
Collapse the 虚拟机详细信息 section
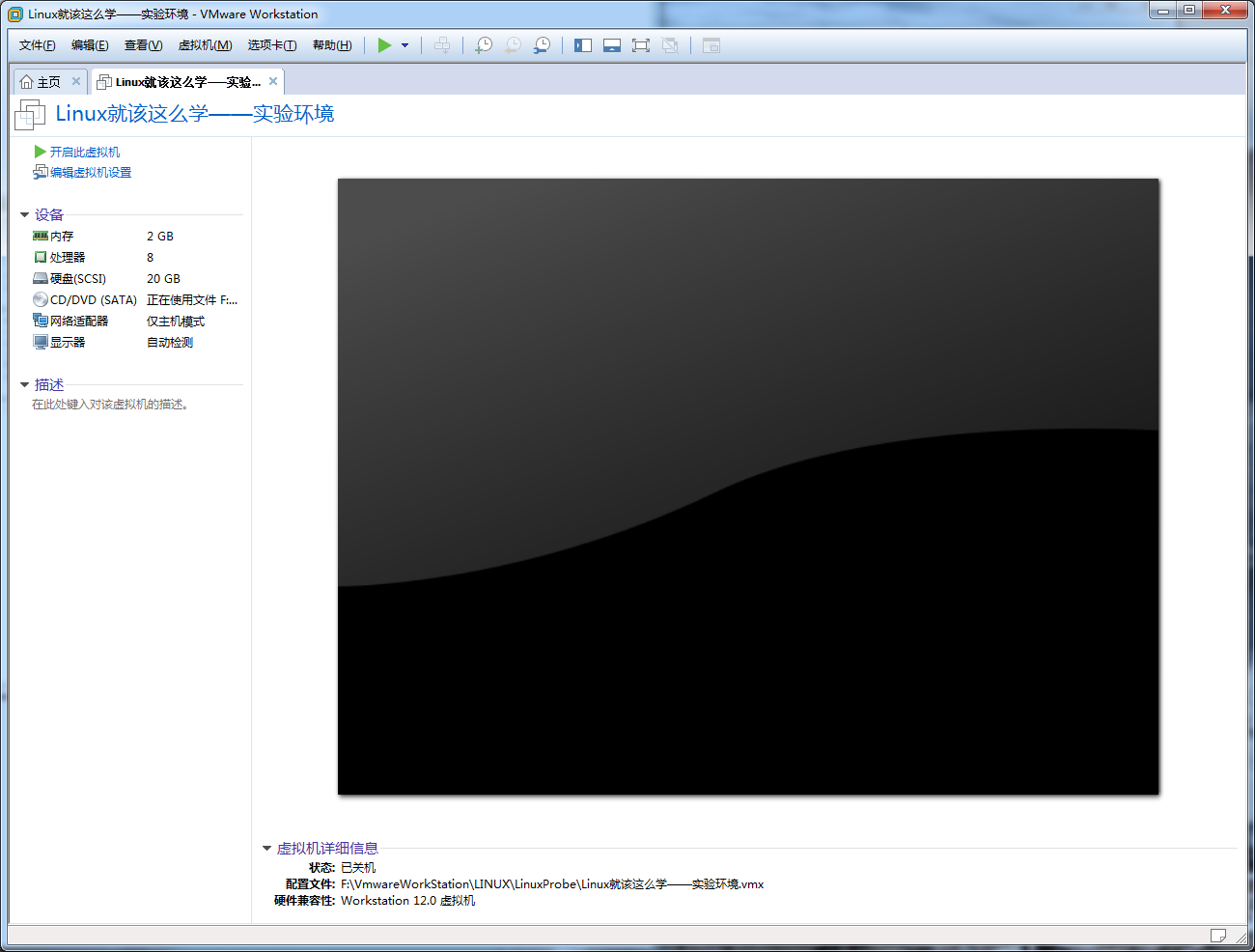tap(267, 849)
